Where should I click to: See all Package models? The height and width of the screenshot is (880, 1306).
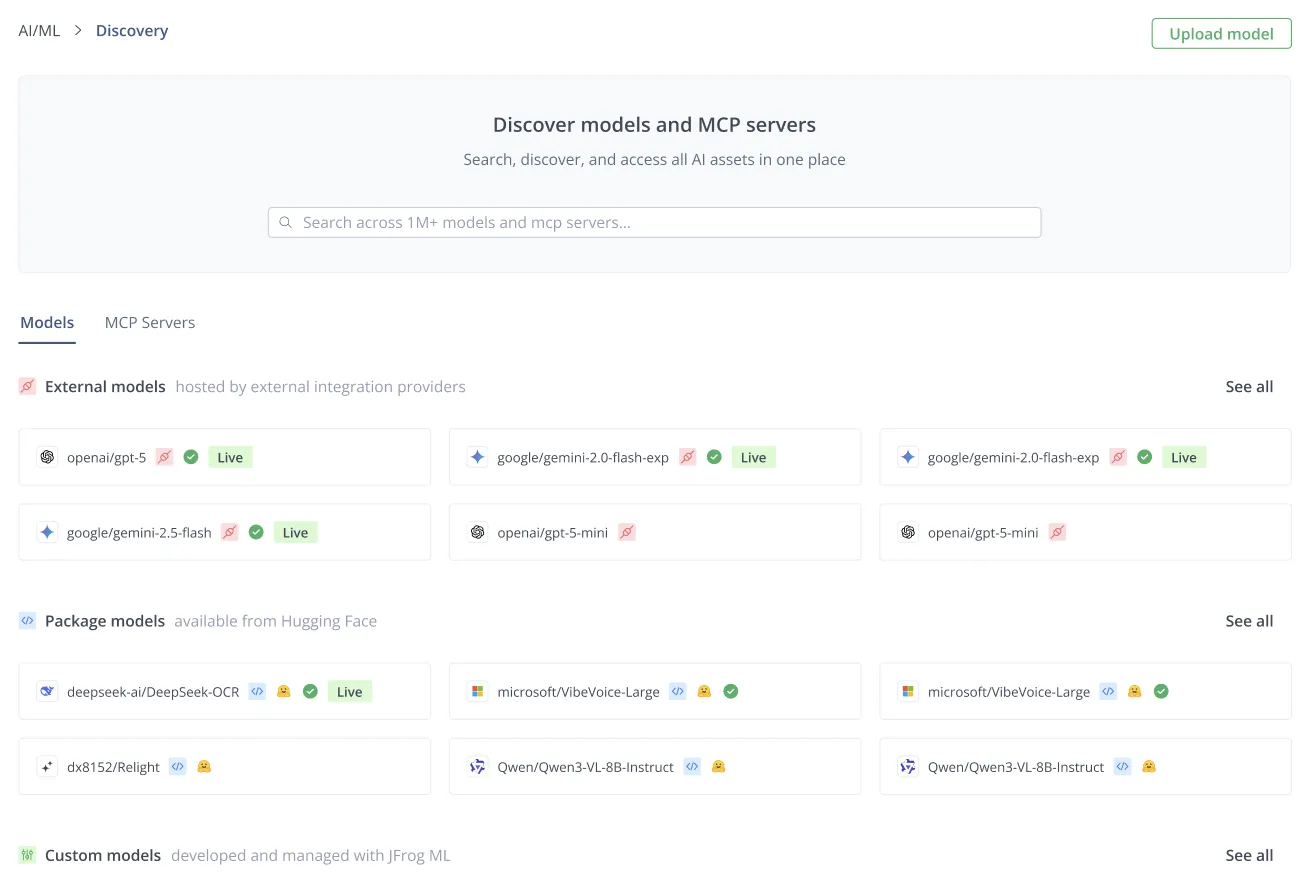pyautogui.click(x=1249, y=620)
